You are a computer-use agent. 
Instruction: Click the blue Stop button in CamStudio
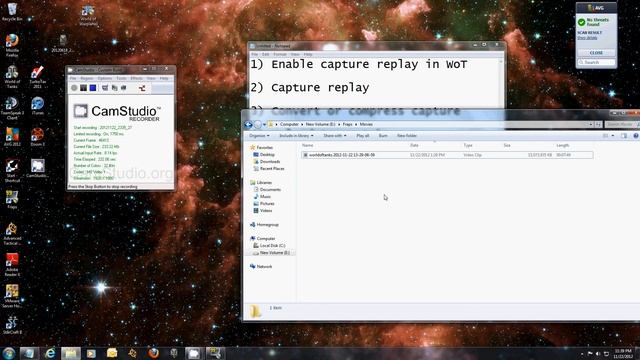tap(93, 88)
